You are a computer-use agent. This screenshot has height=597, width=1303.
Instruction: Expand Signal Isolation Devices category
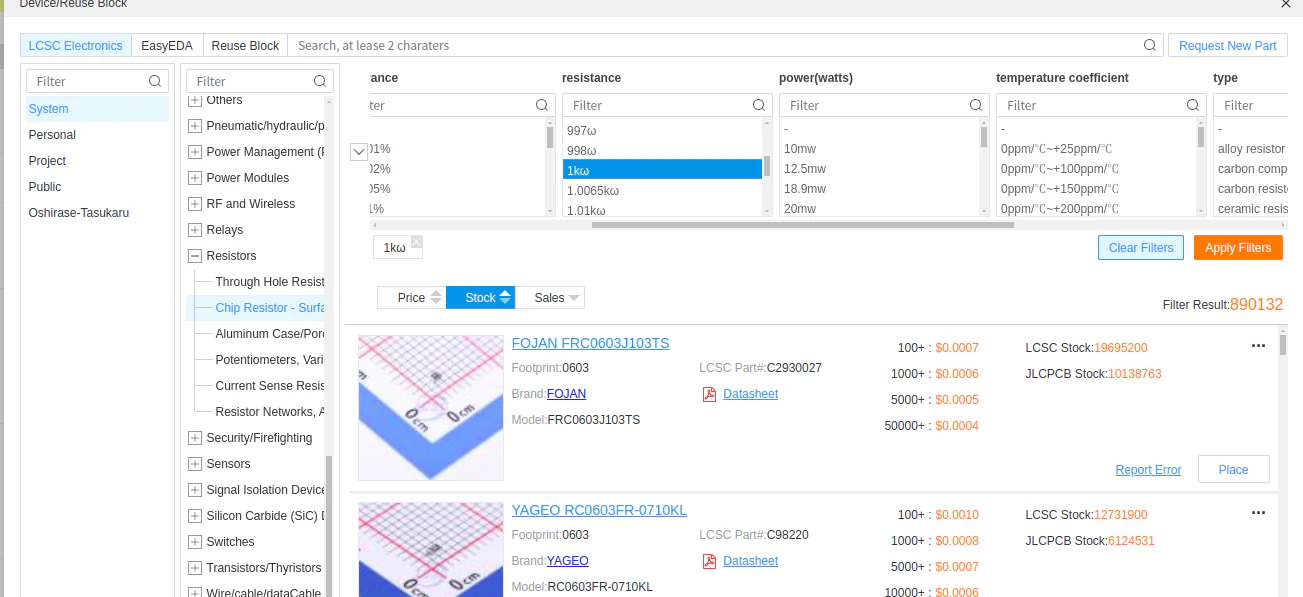195,490
